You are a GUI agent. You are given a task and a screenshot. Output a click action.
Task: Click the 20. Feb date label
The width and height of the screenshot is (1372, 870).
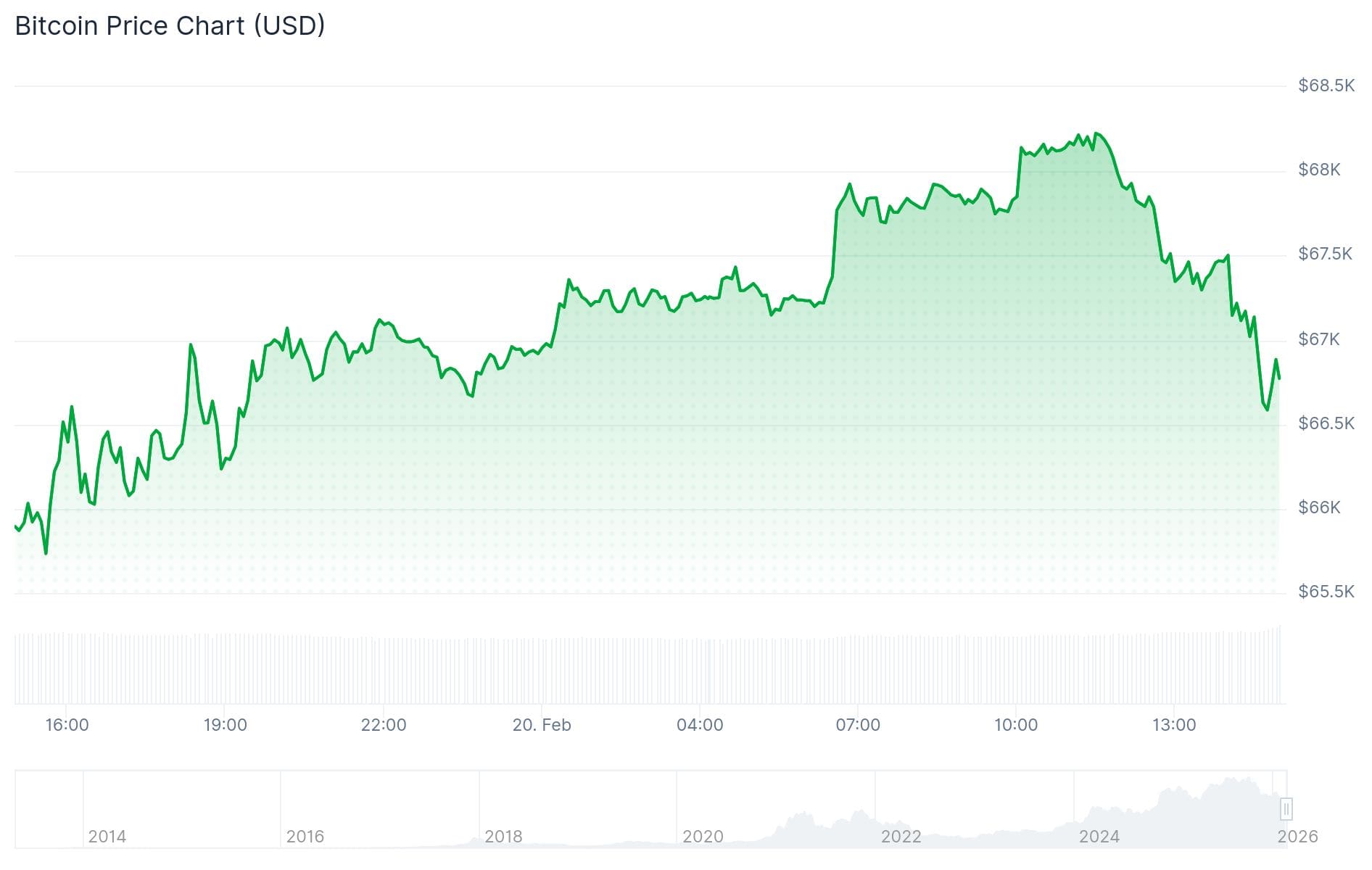[542, 725]
